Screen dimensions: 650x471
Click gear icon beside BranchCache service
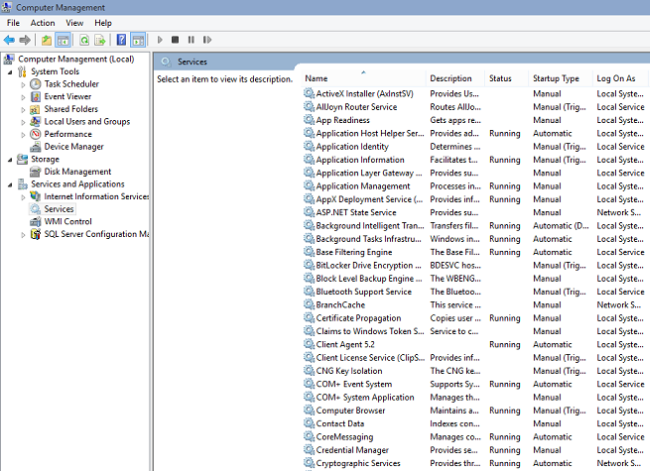pos(309,304)
